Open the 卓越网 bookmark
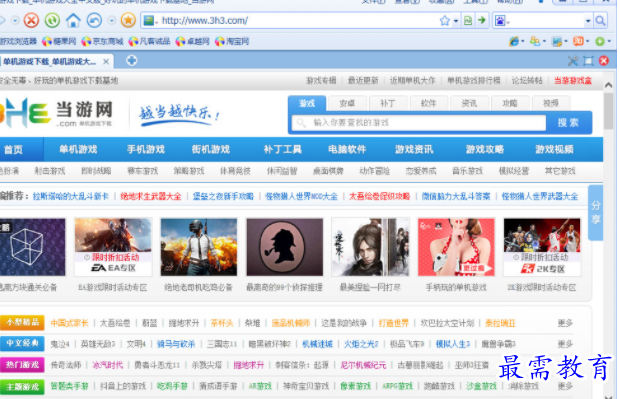 coord(192,42)
